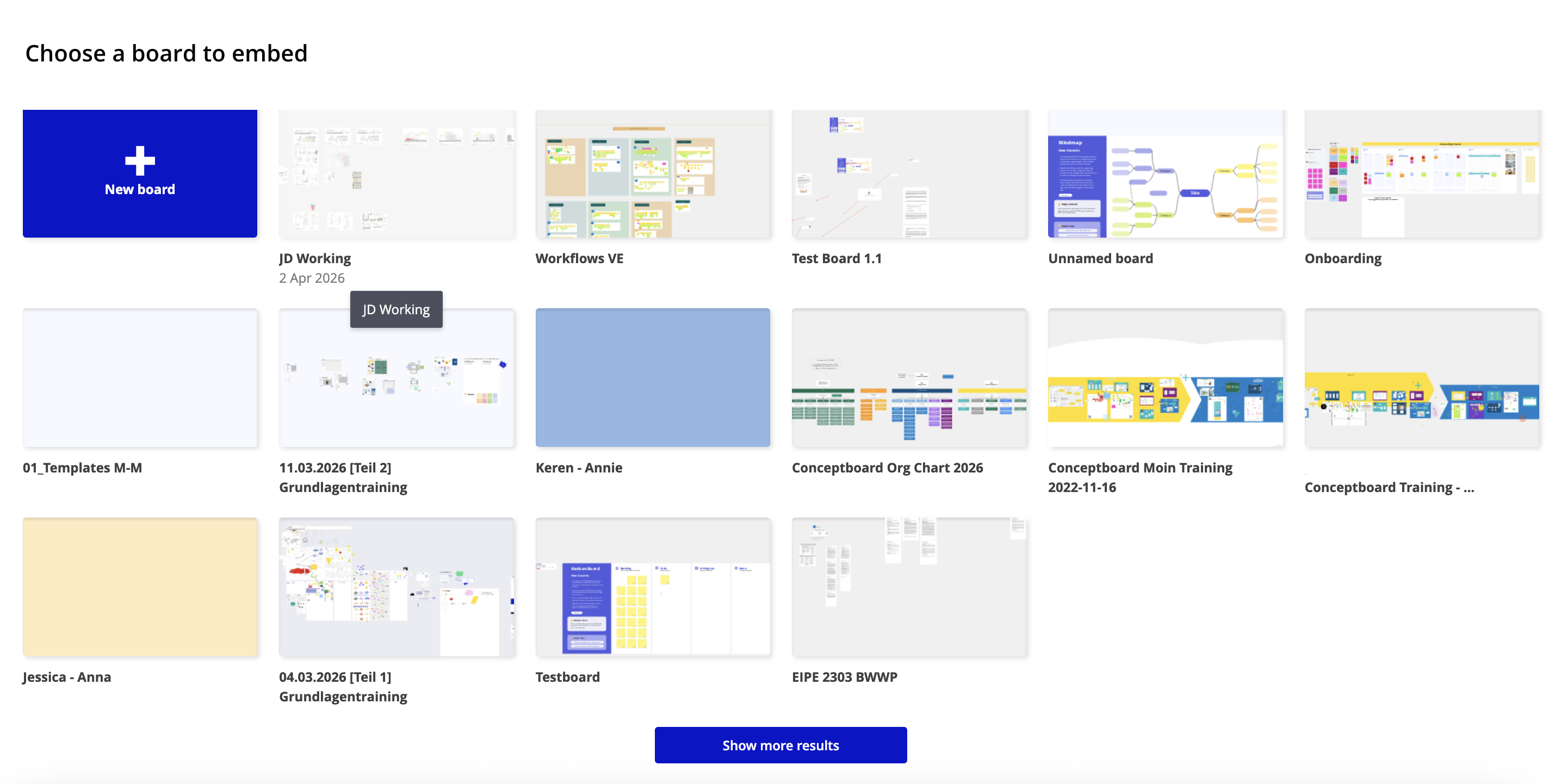1561x784 pixels.
Task: Select the EIPE 2303 BWWP board
Action: [909, 587]
